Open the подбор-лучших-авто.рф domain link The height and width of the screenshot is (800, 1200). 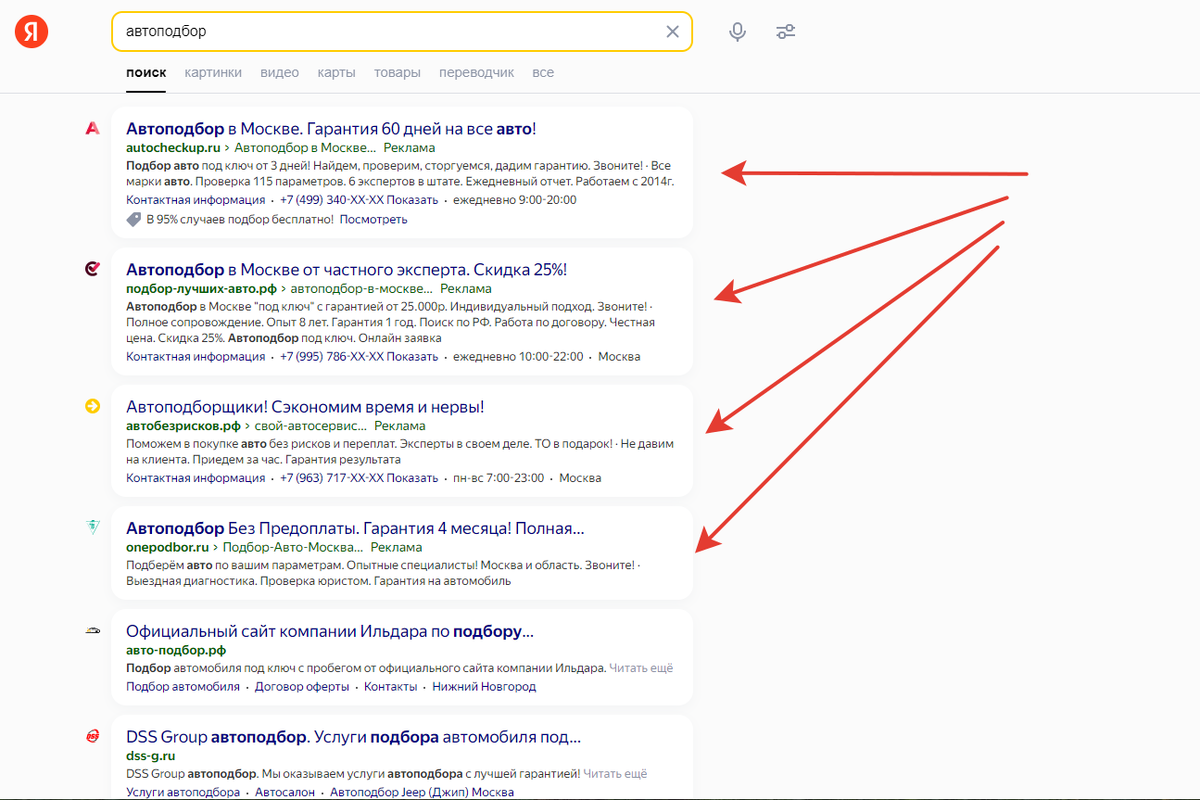201,288
